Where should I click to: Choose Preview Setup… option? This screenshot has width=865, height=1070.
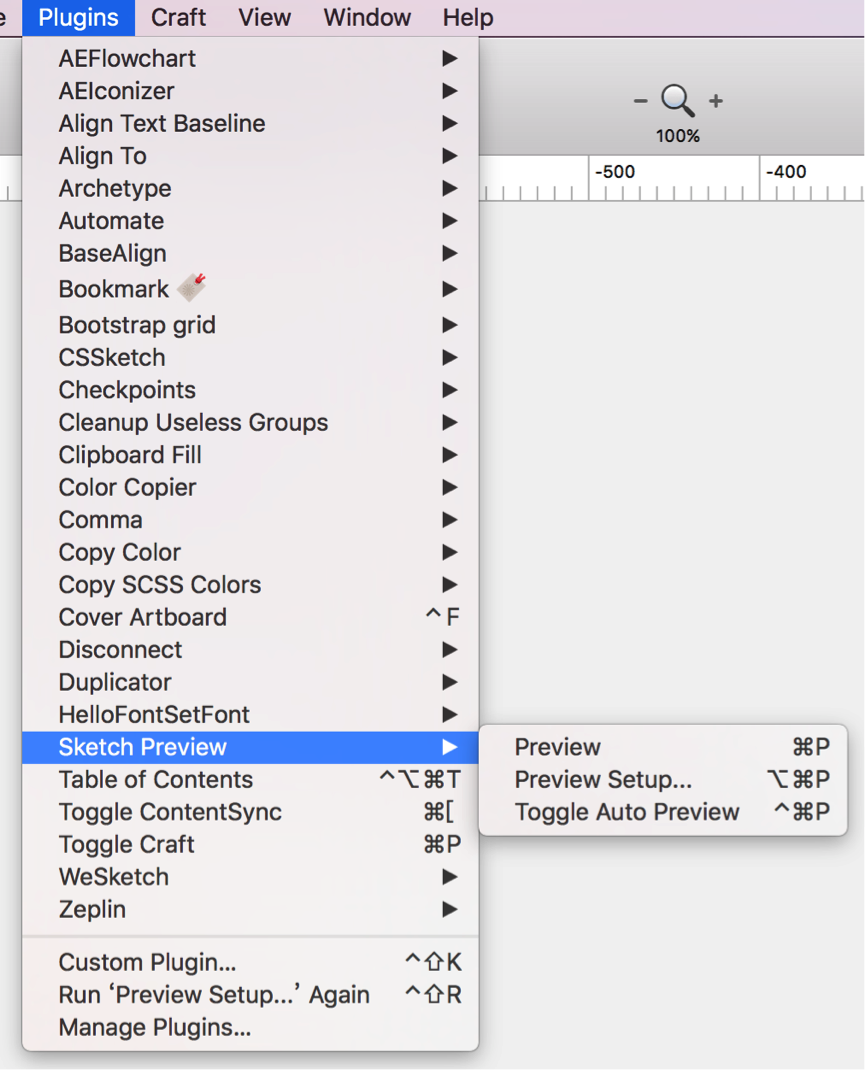603,780
